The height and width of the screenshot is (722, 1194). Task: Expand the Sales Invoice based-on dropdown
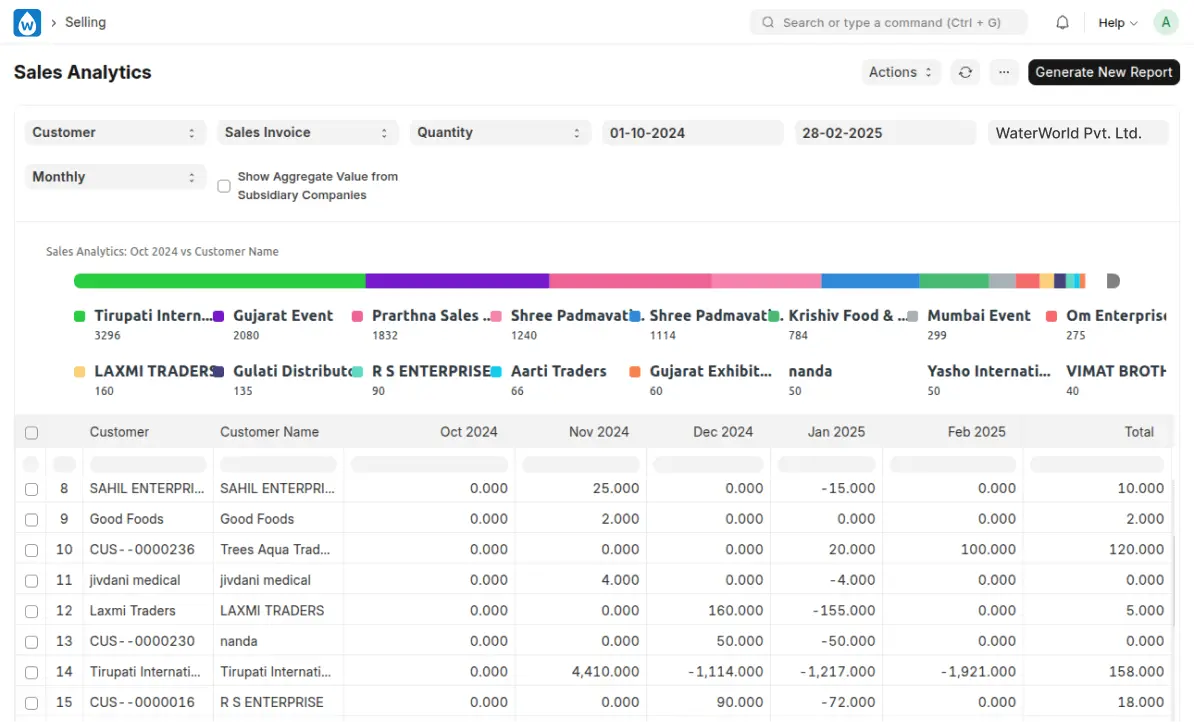[307, 133]
